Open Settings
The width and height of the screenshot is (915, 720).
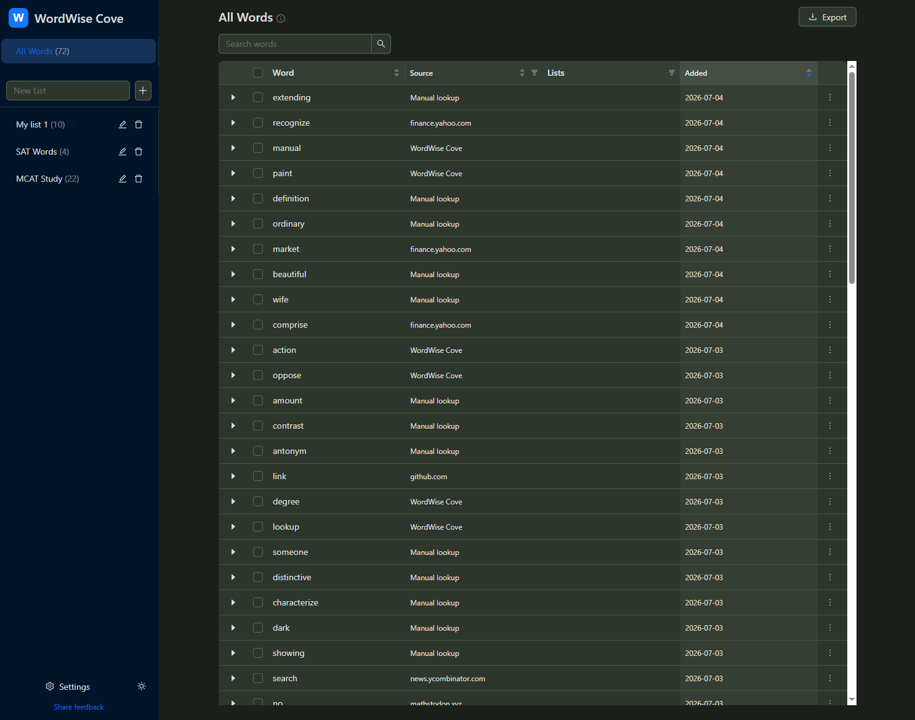(x=68, y=687)
